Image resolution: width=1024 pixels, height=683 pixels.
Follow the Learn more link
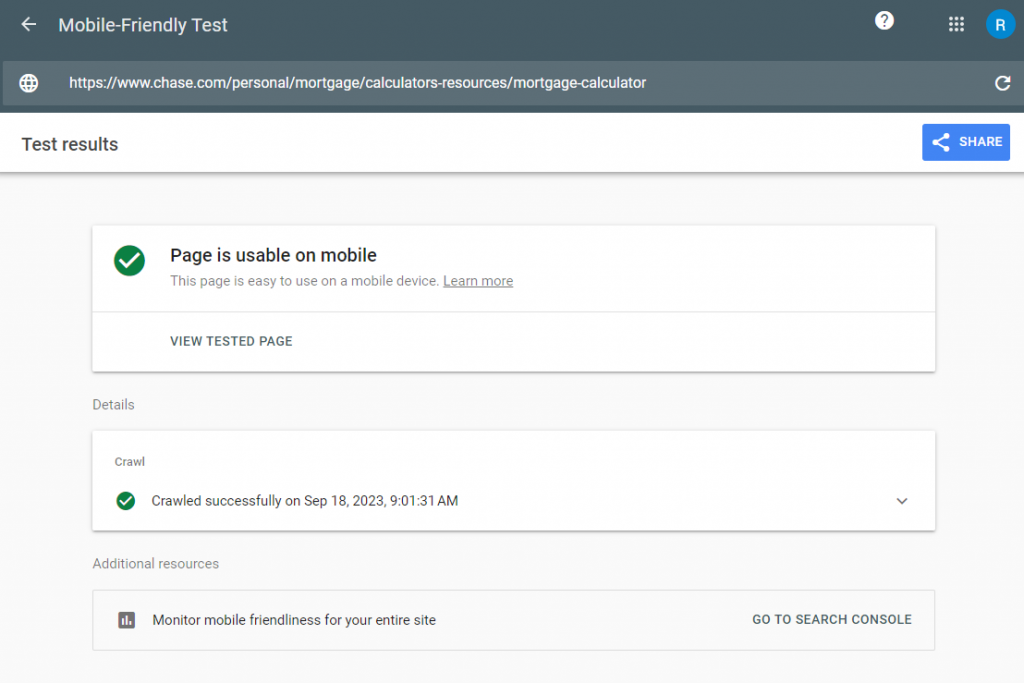click(x=478, y=281)
